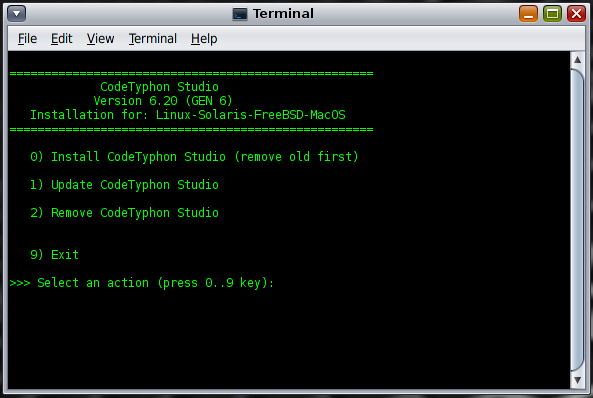Click the vertical scrollbar thumb

pos(577,220)
